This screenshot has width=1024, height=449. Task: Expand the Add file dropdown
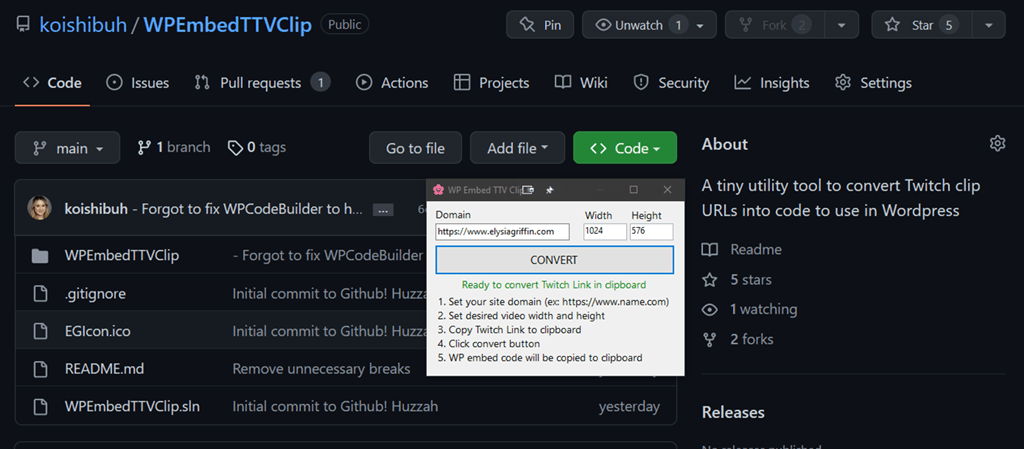517,148
